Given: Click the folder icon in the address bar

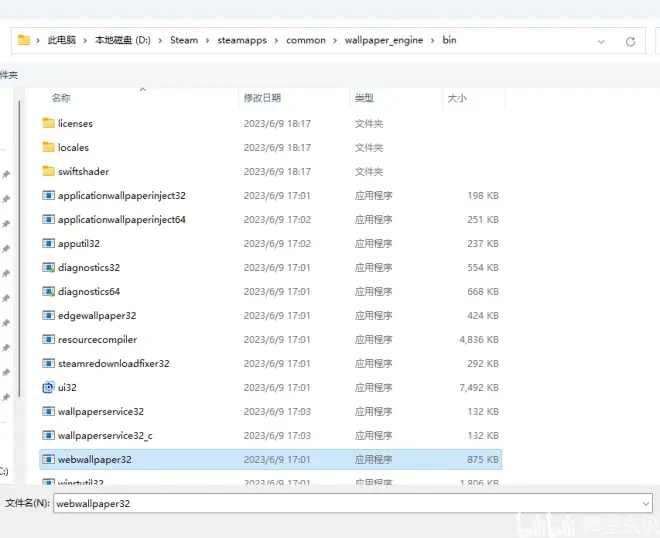Looking at the screenshot, I should 24,40.
